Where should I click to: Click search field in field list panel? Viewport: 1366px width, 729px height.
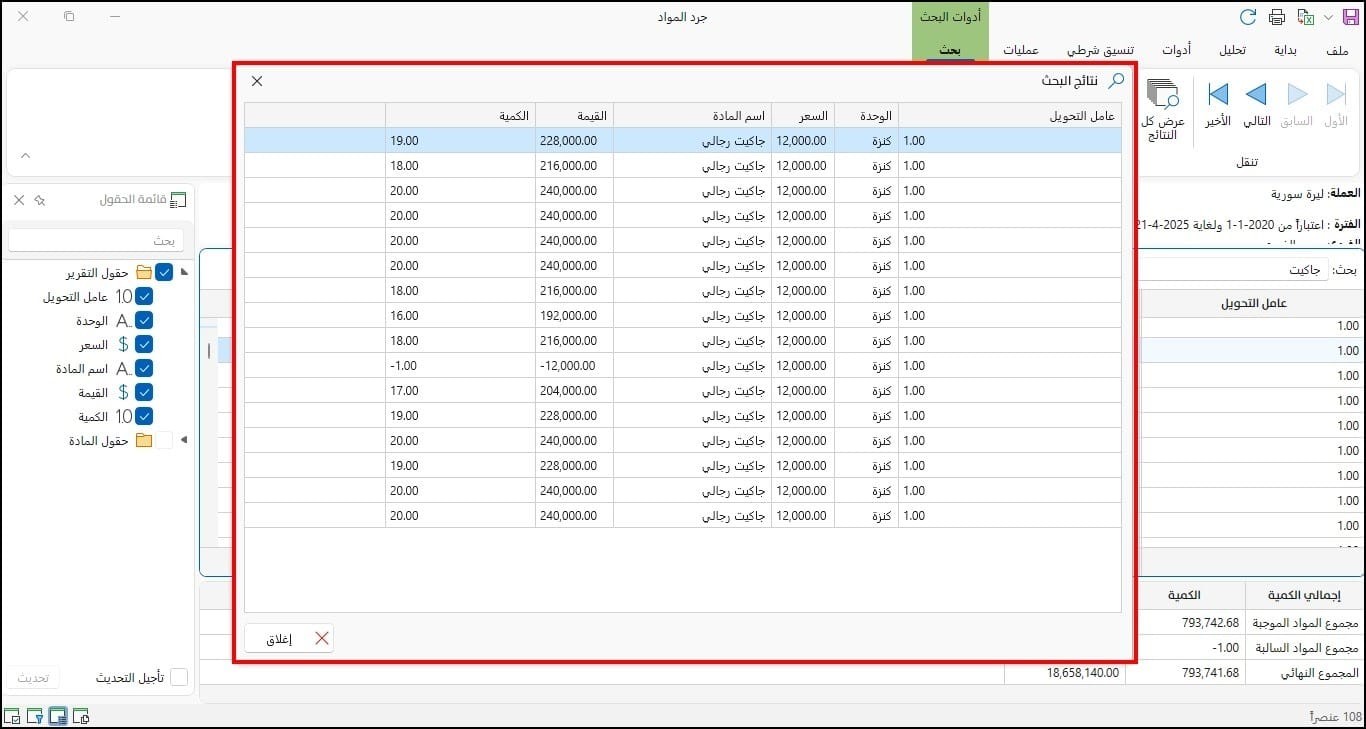[x=96, y=240]
